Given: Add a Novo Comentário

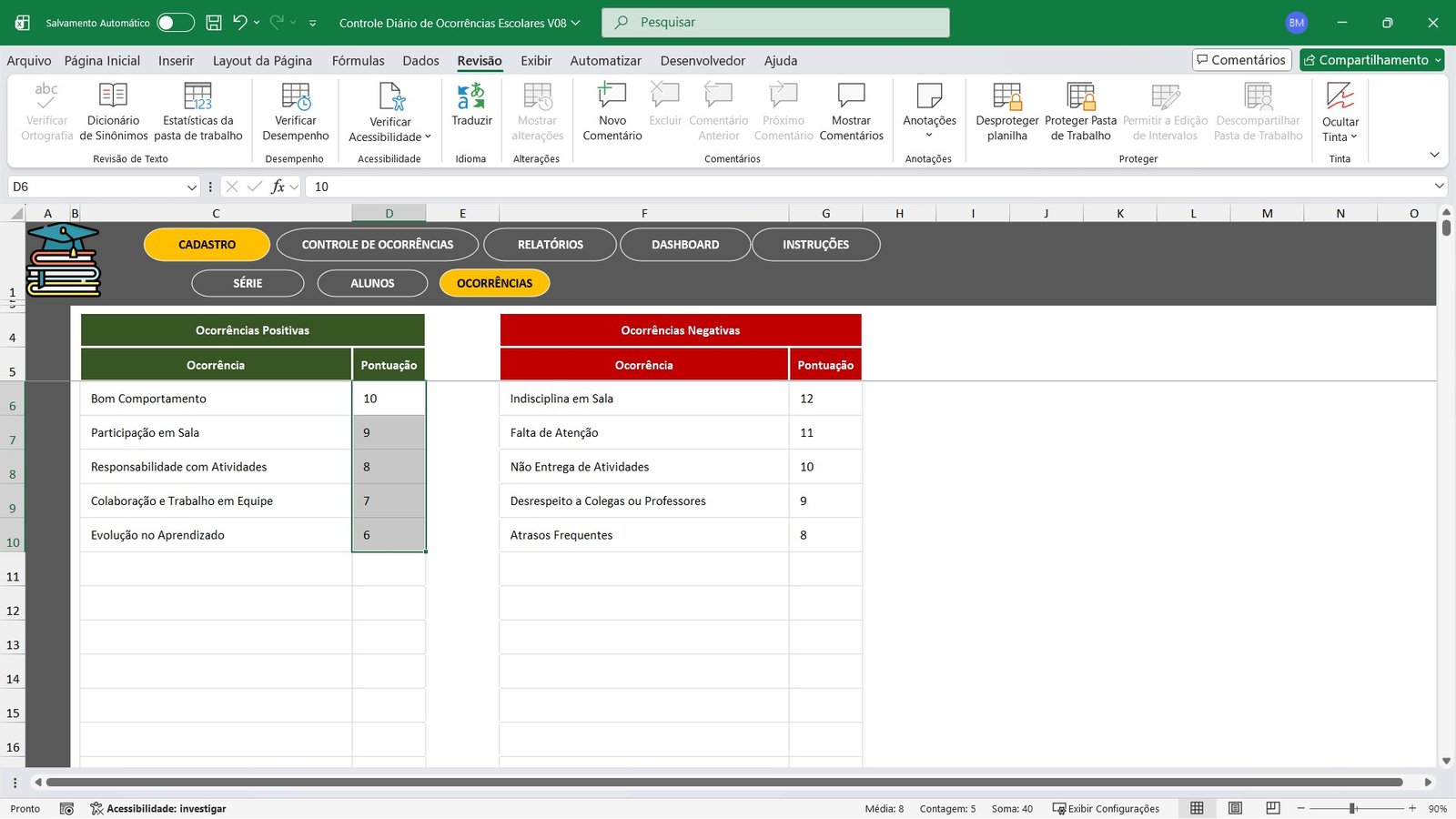Looking at the screenshot, I should click(x=612, y=96).
